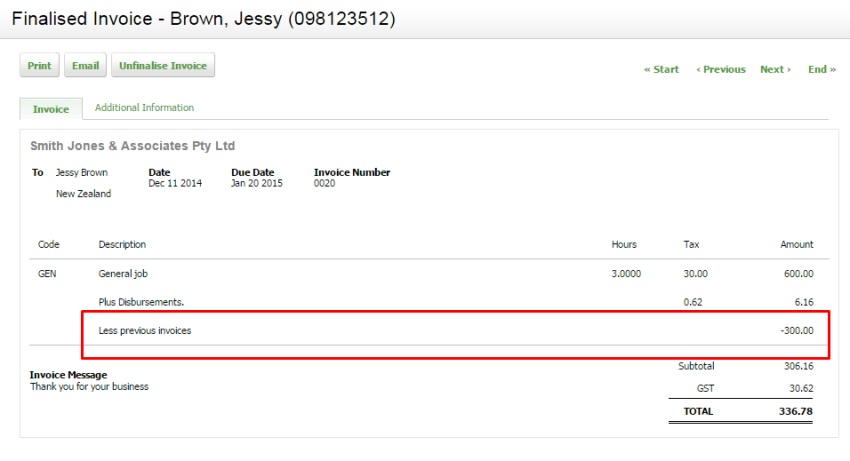Click the GEN code cell
Viewport: 850px width, 461px height.
[47, 274]
